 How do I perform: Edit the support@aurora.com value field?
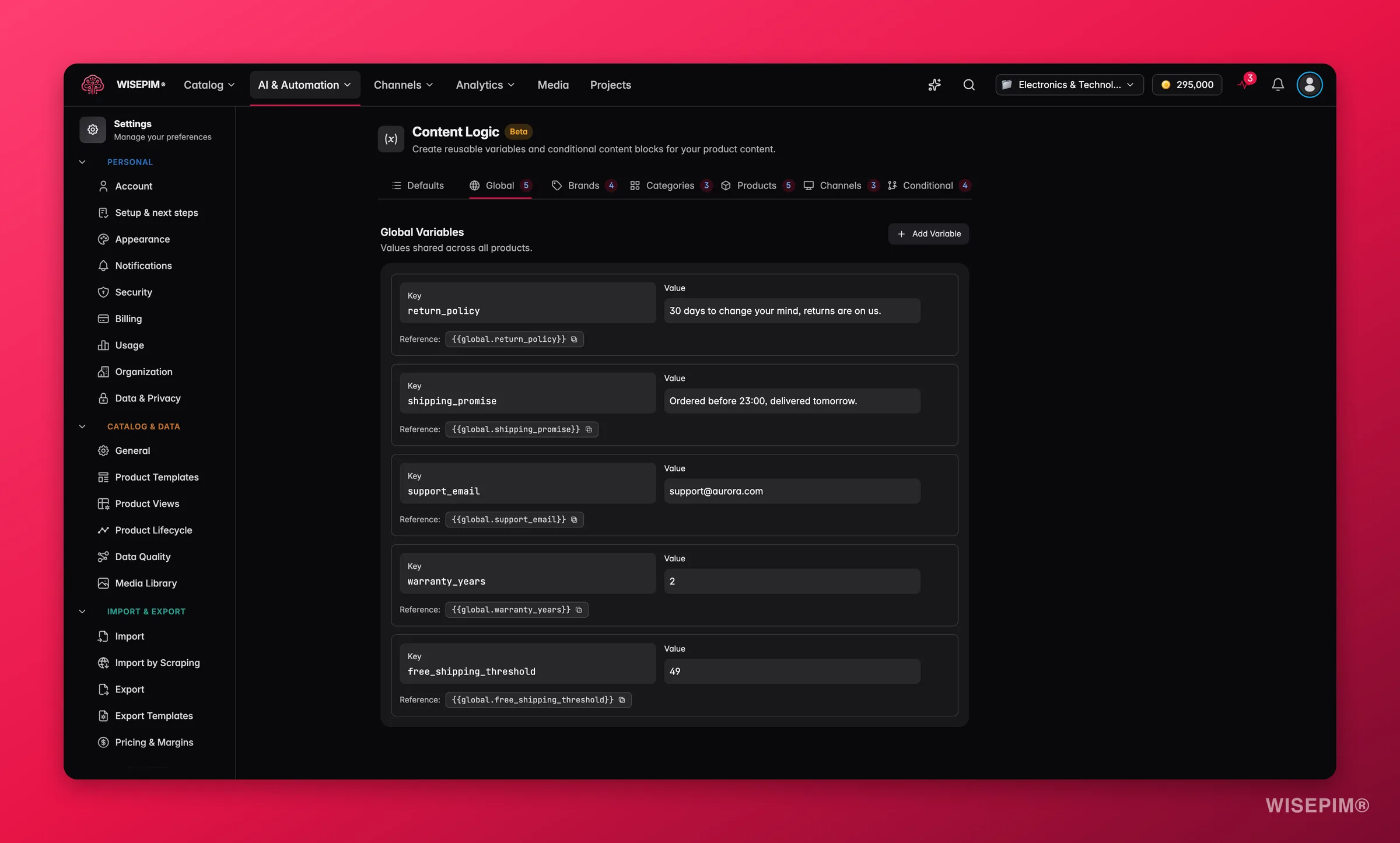[792, 491]
